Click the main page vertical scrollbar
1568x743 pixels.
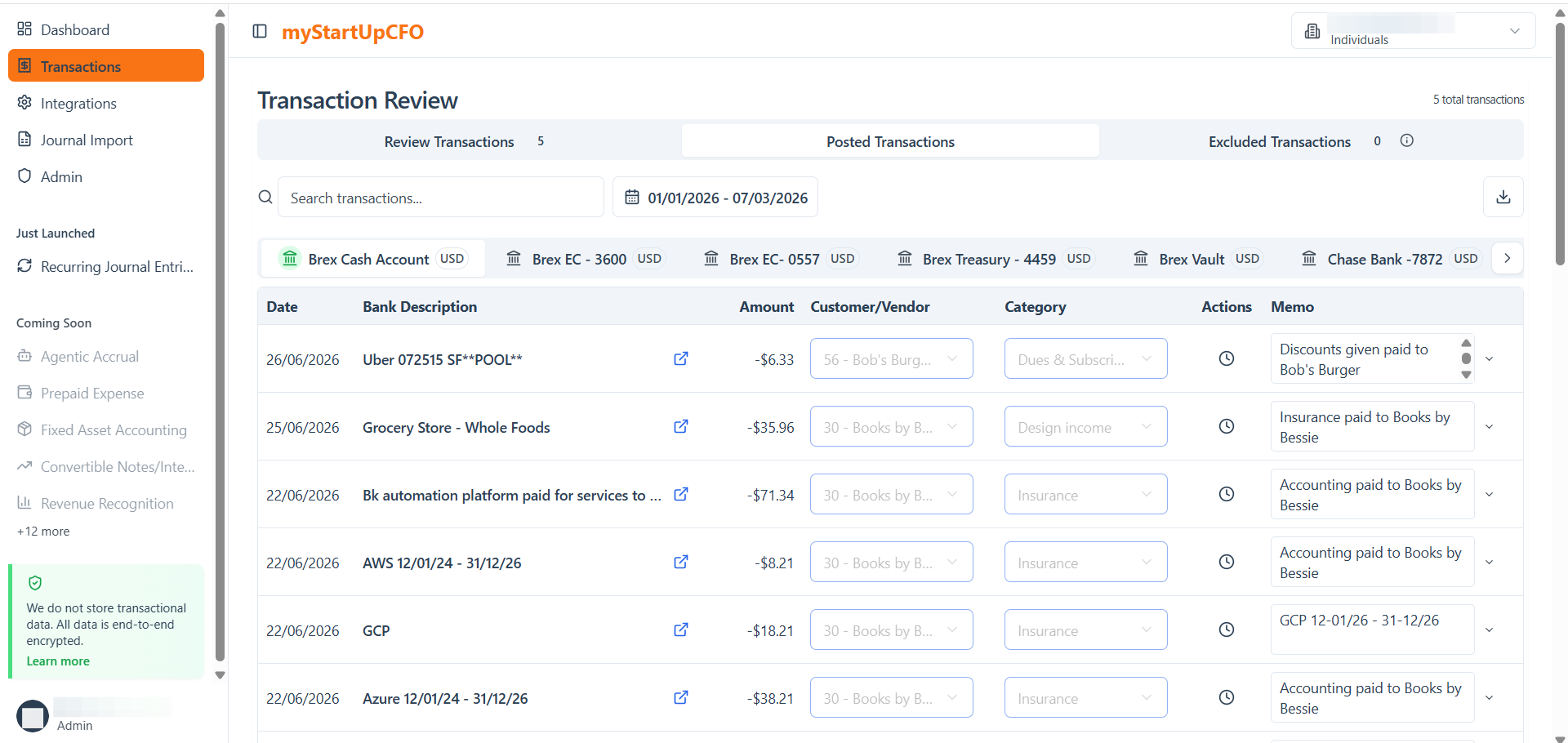[1560, 143]
